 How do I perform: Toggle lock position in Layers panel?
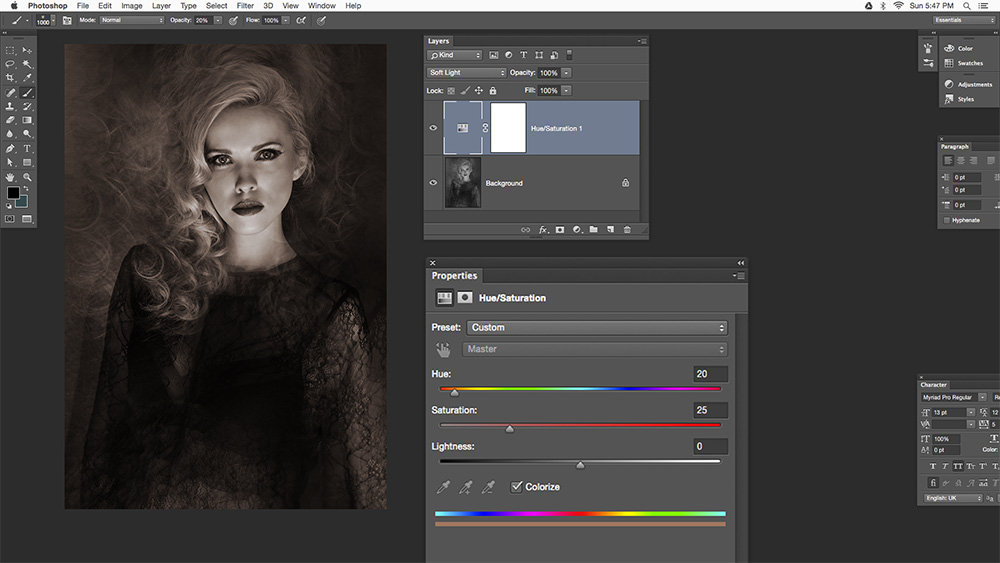point(479,91)
